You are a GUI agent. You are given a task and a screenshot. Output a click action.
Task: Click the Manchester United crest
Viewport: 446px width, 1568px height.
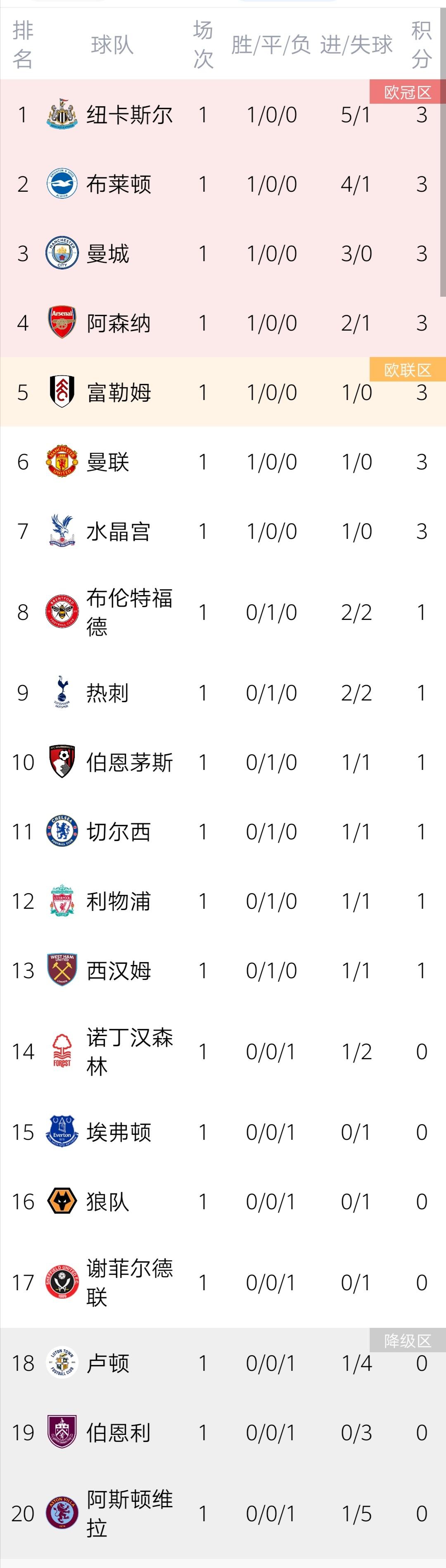pyautogui.click(x=62, y=461)
